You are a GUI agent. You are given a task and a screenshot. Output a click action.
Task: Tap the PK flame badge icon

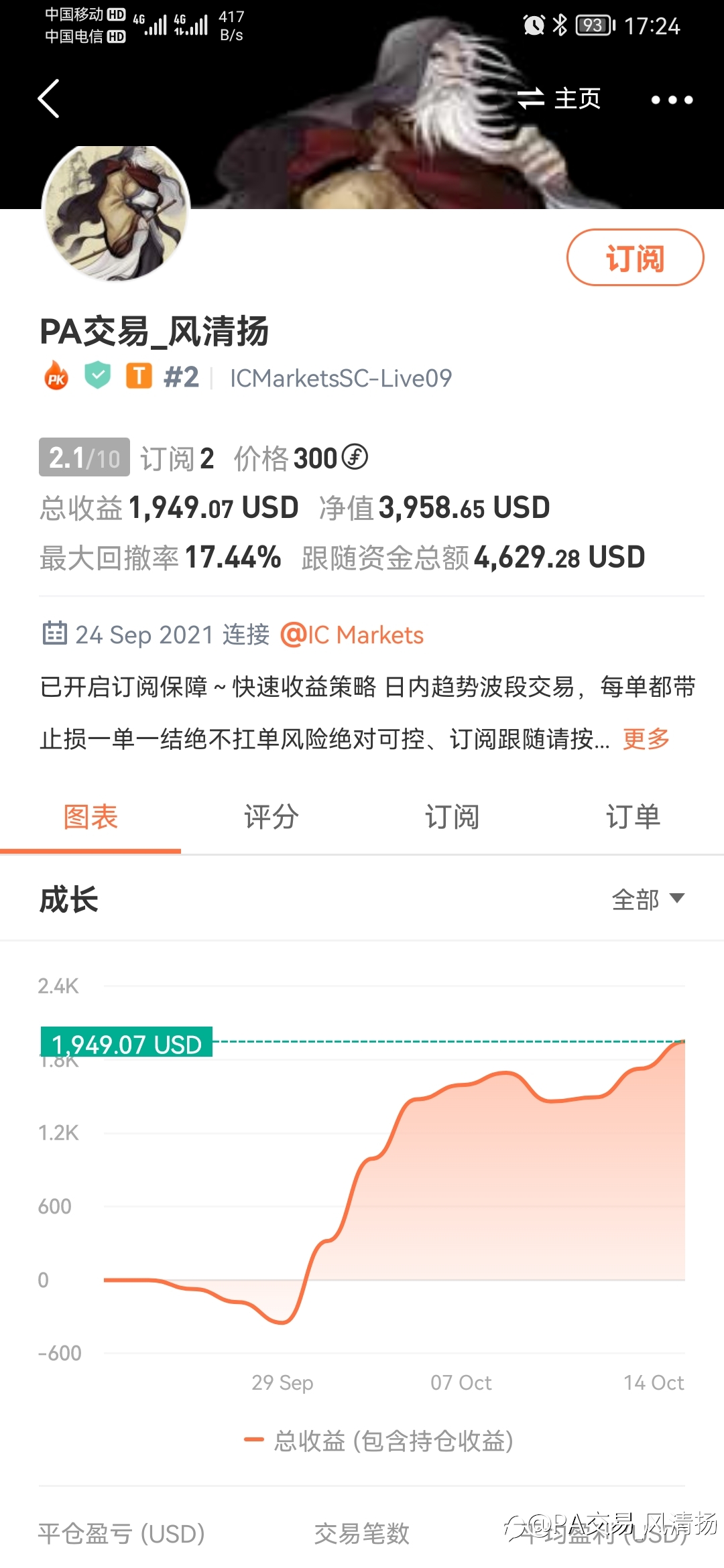[56, 377]
